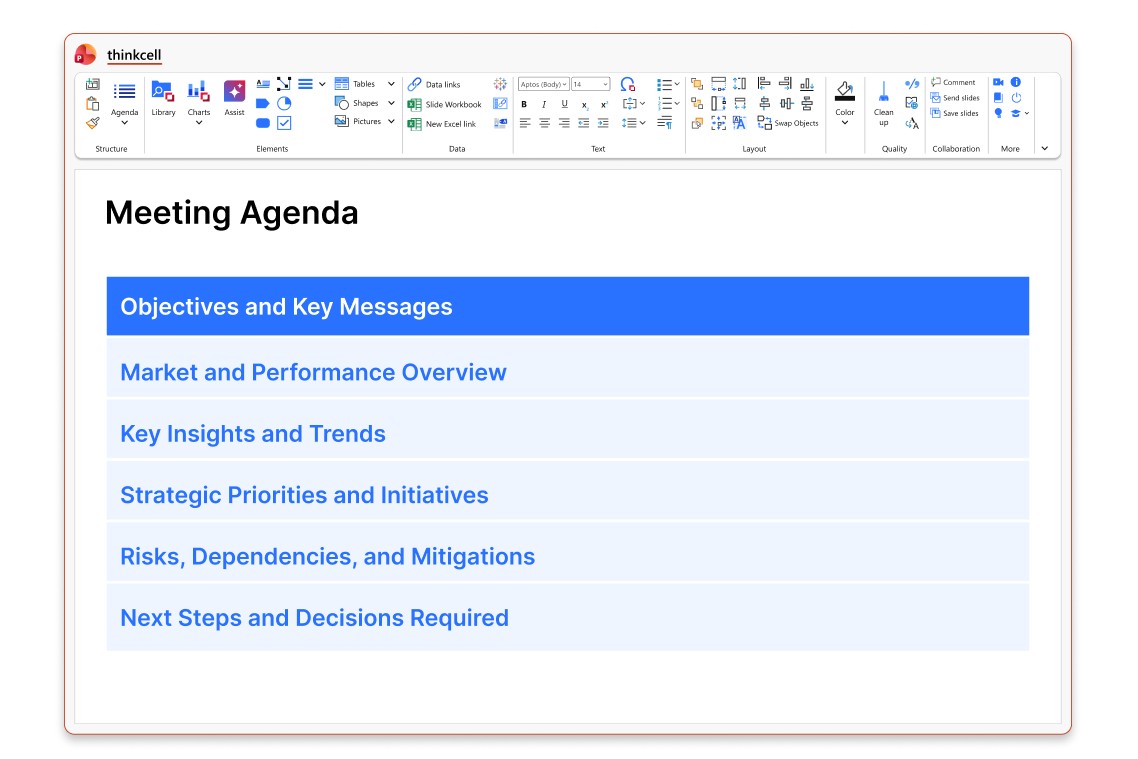Image resolution: width=1138 pixels, height=759 pixels.
Task: Click the Clean up broom icon
Action: click(x=883, y=92)
